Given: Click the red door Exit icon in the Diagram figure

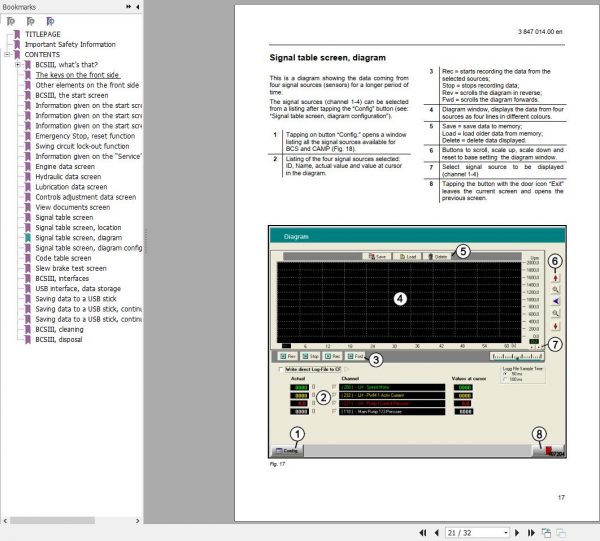Looking at the screenshot, I should pos(549,451).
